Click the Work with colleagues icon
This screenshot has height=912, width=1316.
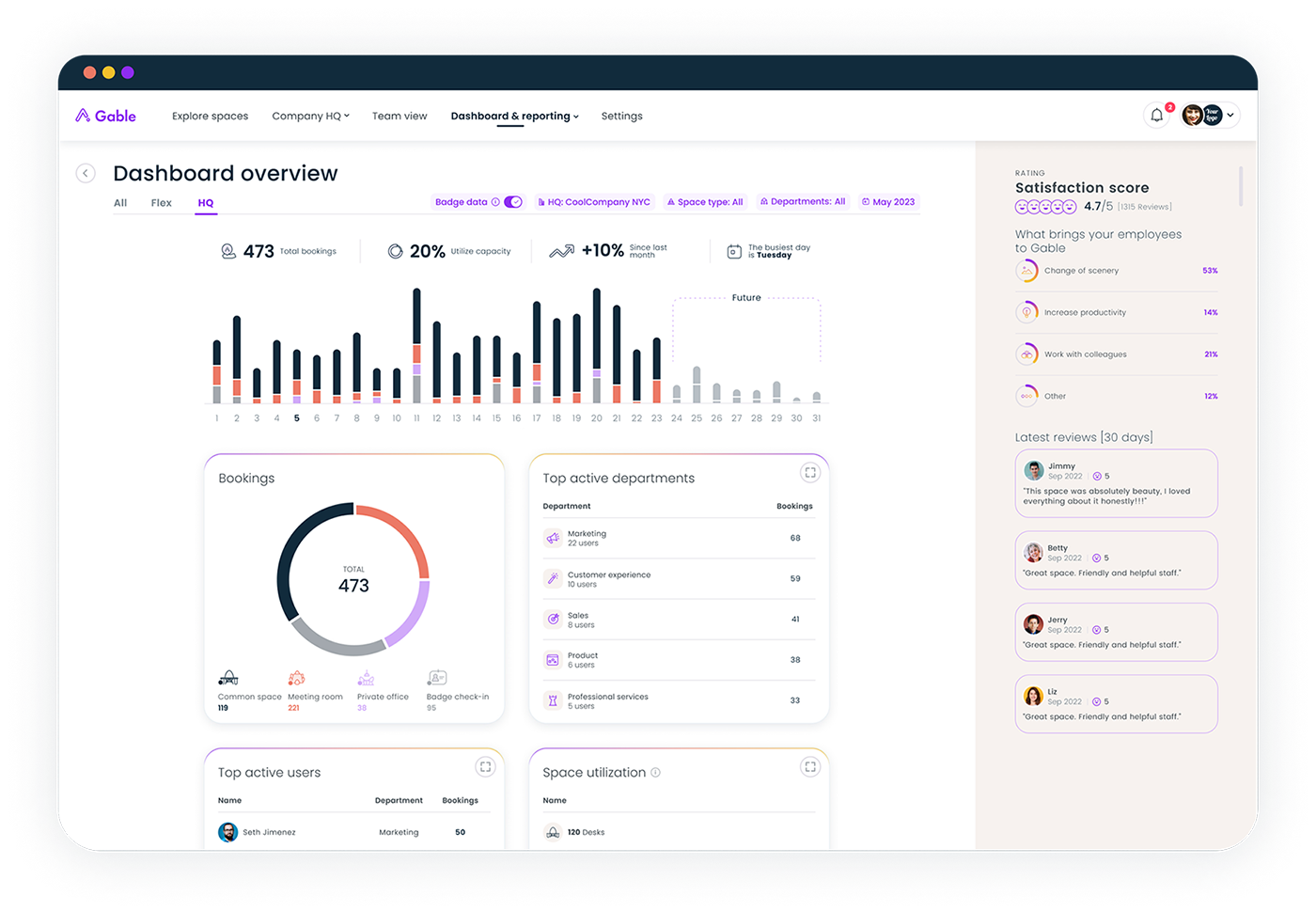pyautogui.click(x=1026, y=354)
